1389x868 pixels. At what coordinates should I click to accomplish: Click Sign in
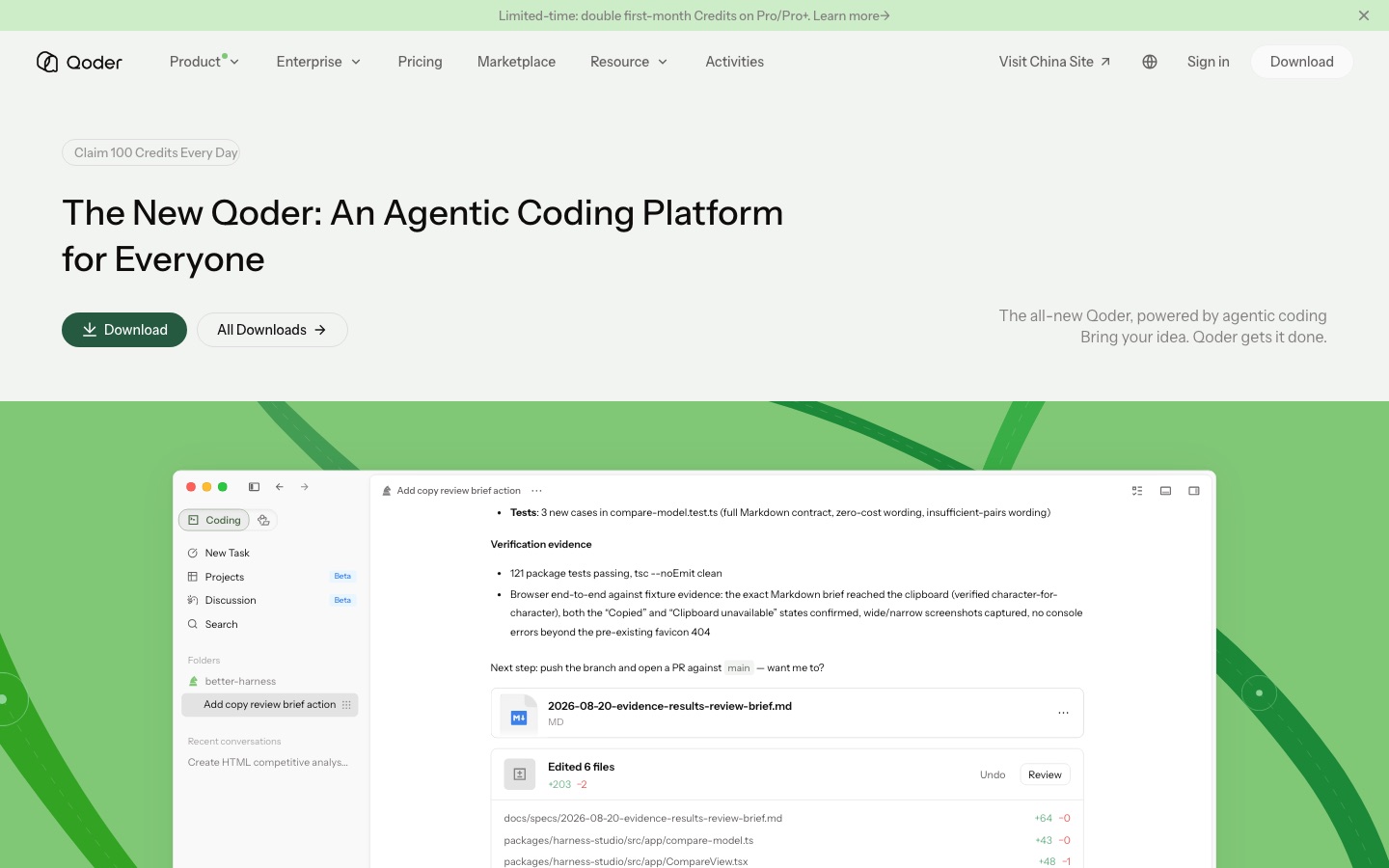(x=1208, y=62)
